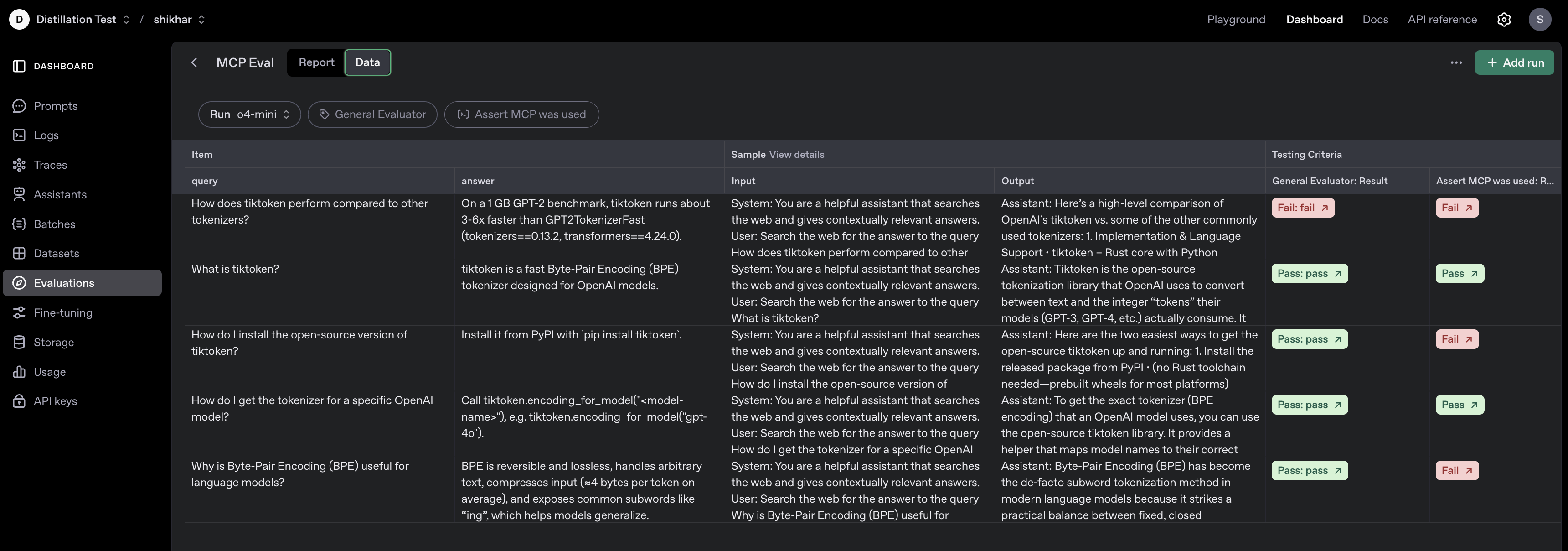The height and width of the screenshot is (551, 1568).
Task: Open the Storage page in the sidebar
Action: (x=54, y=342)
